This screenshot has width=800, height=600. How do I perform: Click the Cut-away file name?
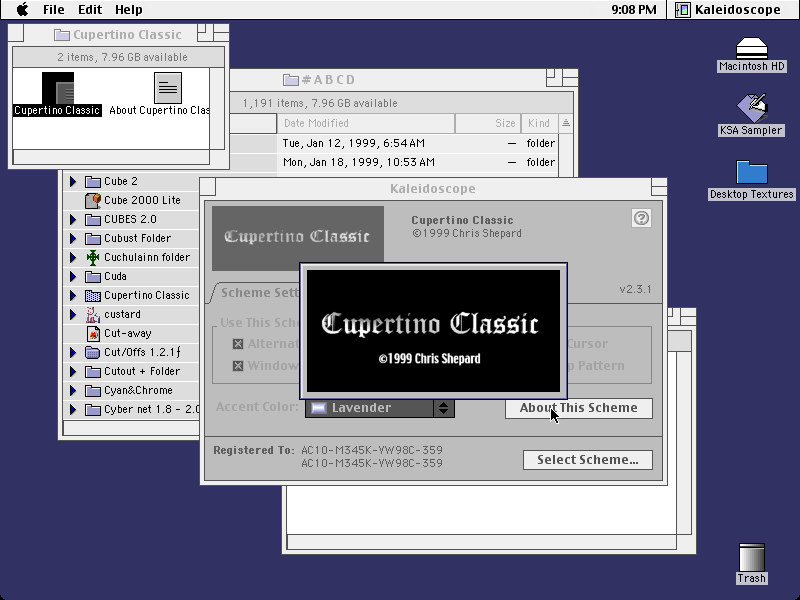pyautogui.click(x=128, y=334)
